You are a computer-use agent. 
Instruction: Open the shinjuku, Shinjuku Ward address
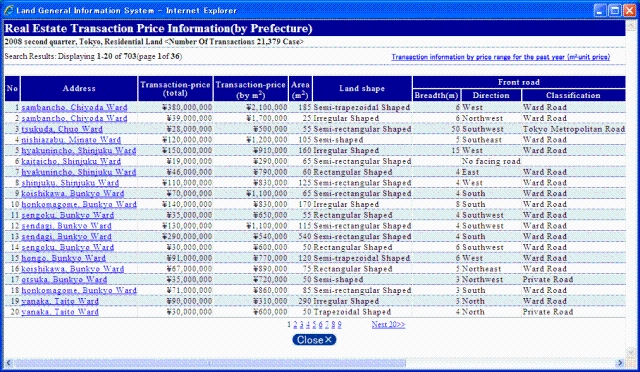pos(70,183)
